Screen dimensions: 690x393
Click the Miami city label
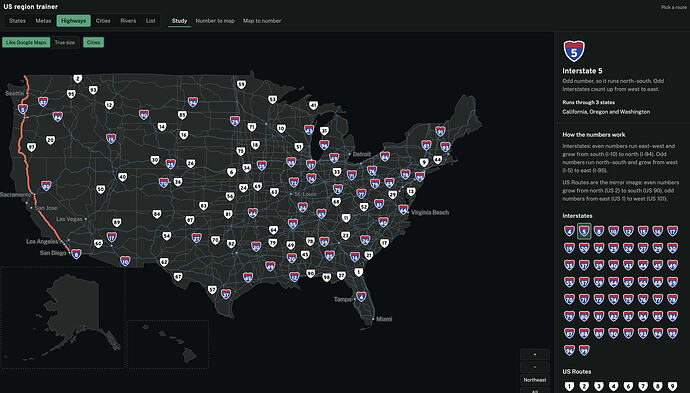click(x=384, y=319)
